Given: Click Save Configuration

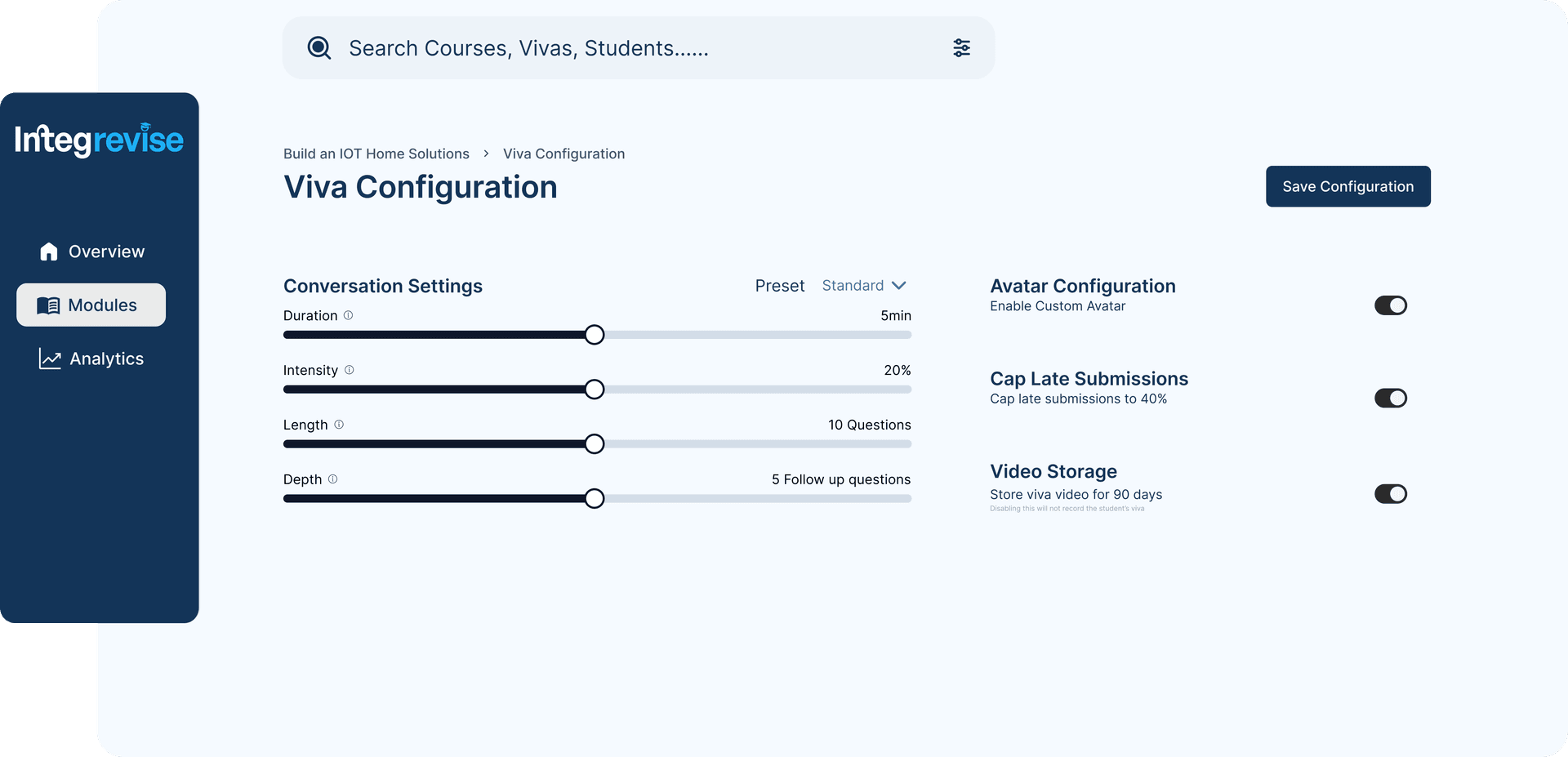Looking at the screenshot, I should point(1347,186).
